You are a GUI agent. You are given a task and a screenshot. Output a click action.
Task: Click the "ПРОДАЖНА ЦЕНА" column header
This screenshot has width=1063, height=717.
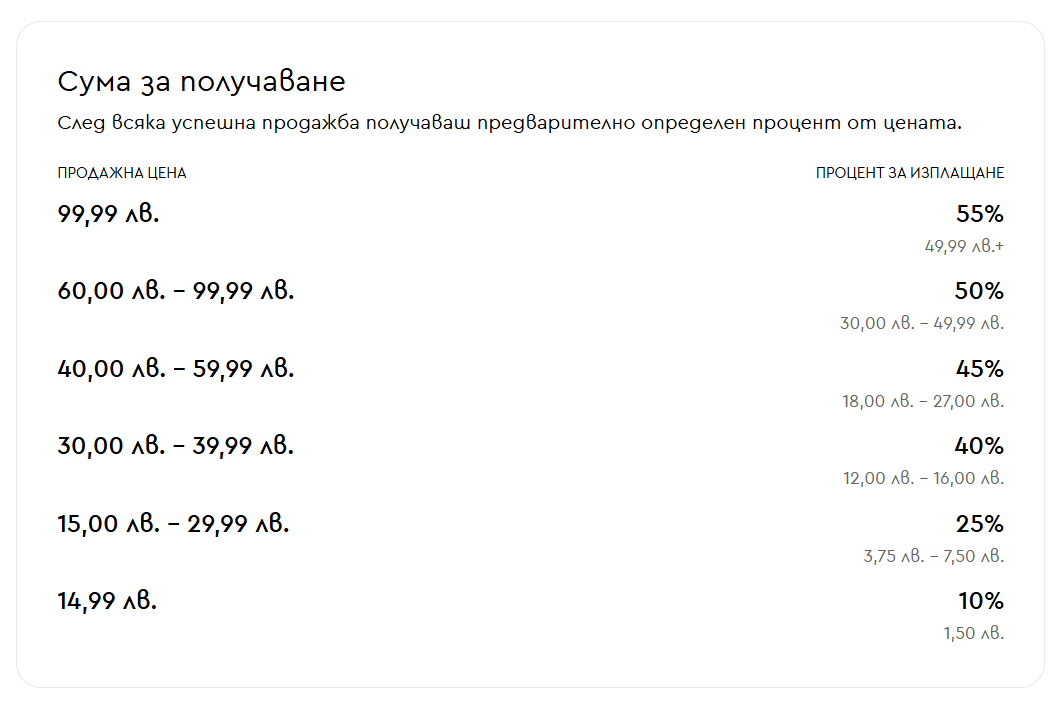[x=122, y=173]
